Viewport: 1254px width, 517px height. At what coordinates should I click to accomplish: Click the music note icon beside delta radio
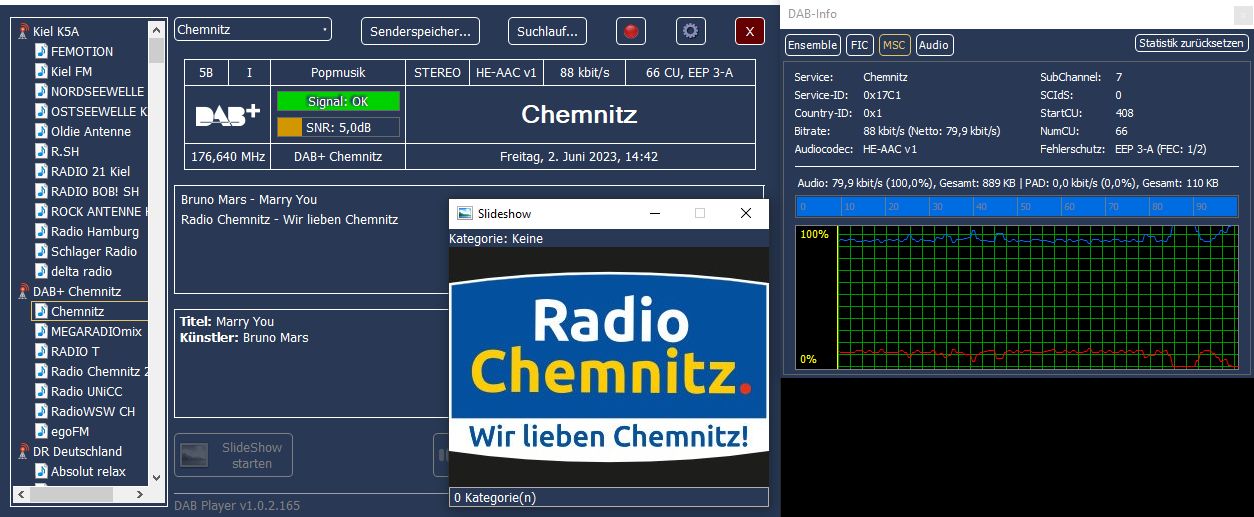[41, 271]
